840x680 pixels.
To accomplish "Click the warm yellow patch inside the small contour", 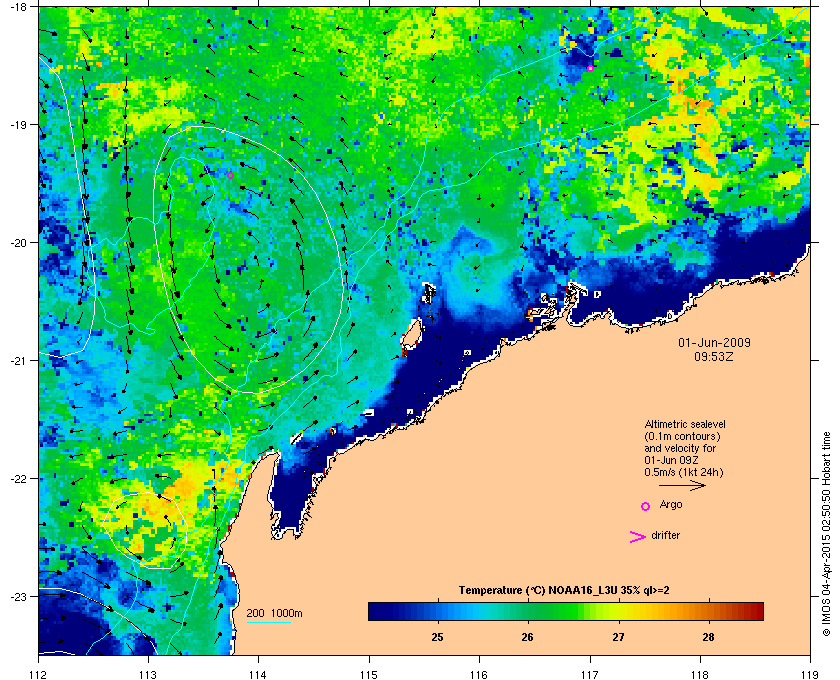I will 145,528.
